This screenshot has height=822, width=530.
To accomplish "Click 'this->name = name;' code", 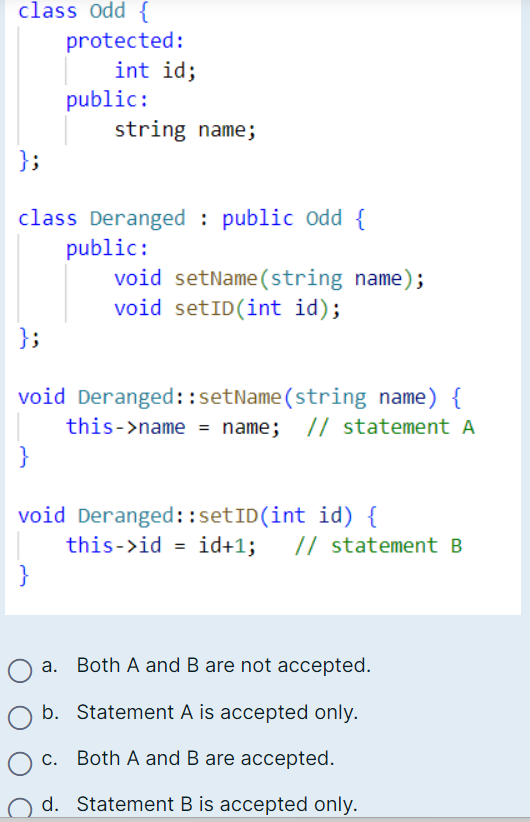I will pyautogui.click(x=173, y=427).
